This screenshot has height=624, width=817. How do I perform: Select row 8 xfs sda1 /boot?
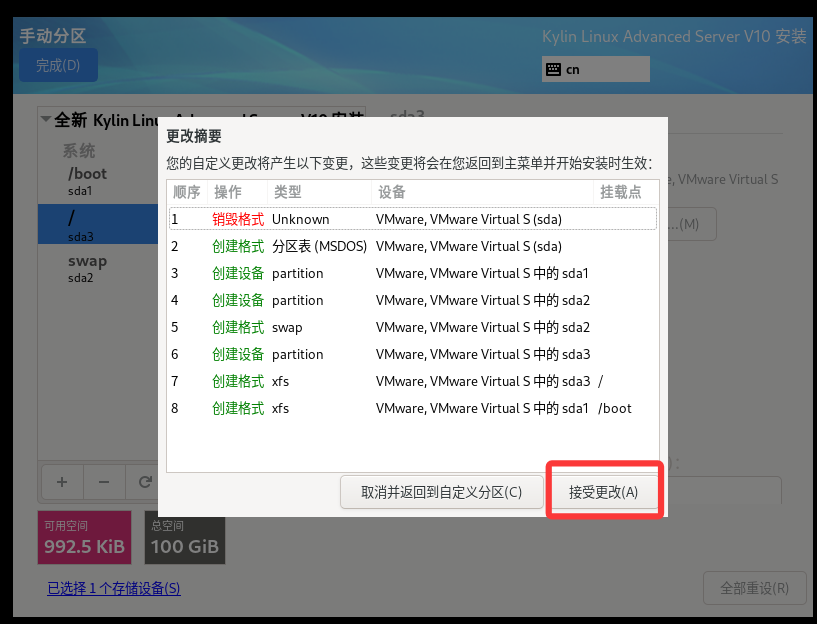[x=412, y=408]
